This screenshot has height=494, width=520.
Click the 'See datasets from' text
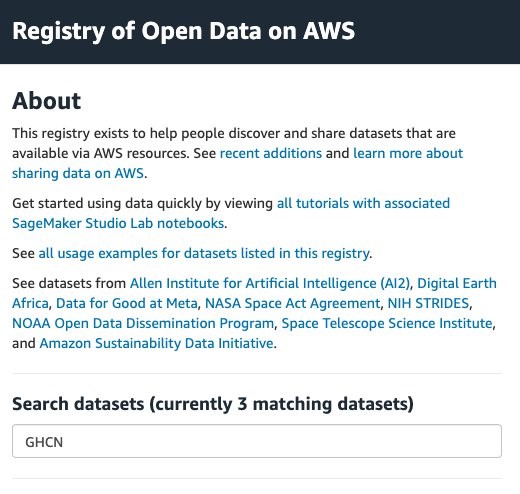coord(69,283)
